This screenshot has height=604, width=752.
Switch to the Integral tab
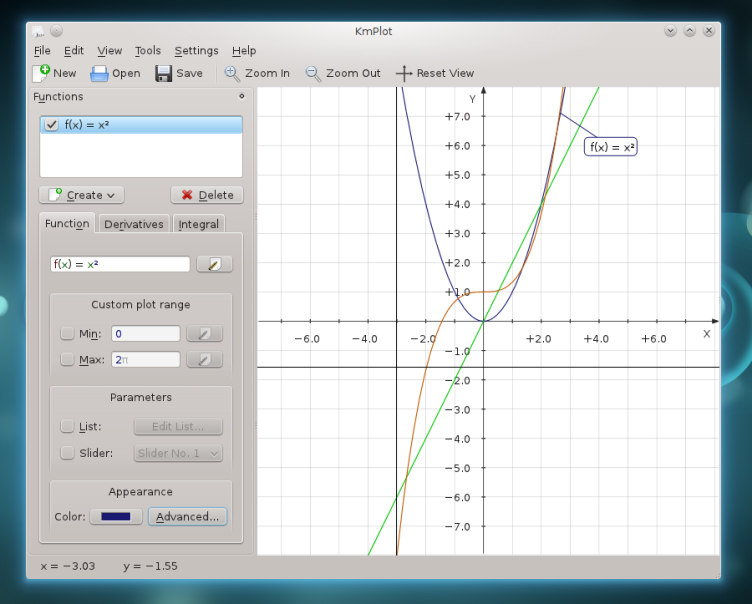(x=198, y=224)
